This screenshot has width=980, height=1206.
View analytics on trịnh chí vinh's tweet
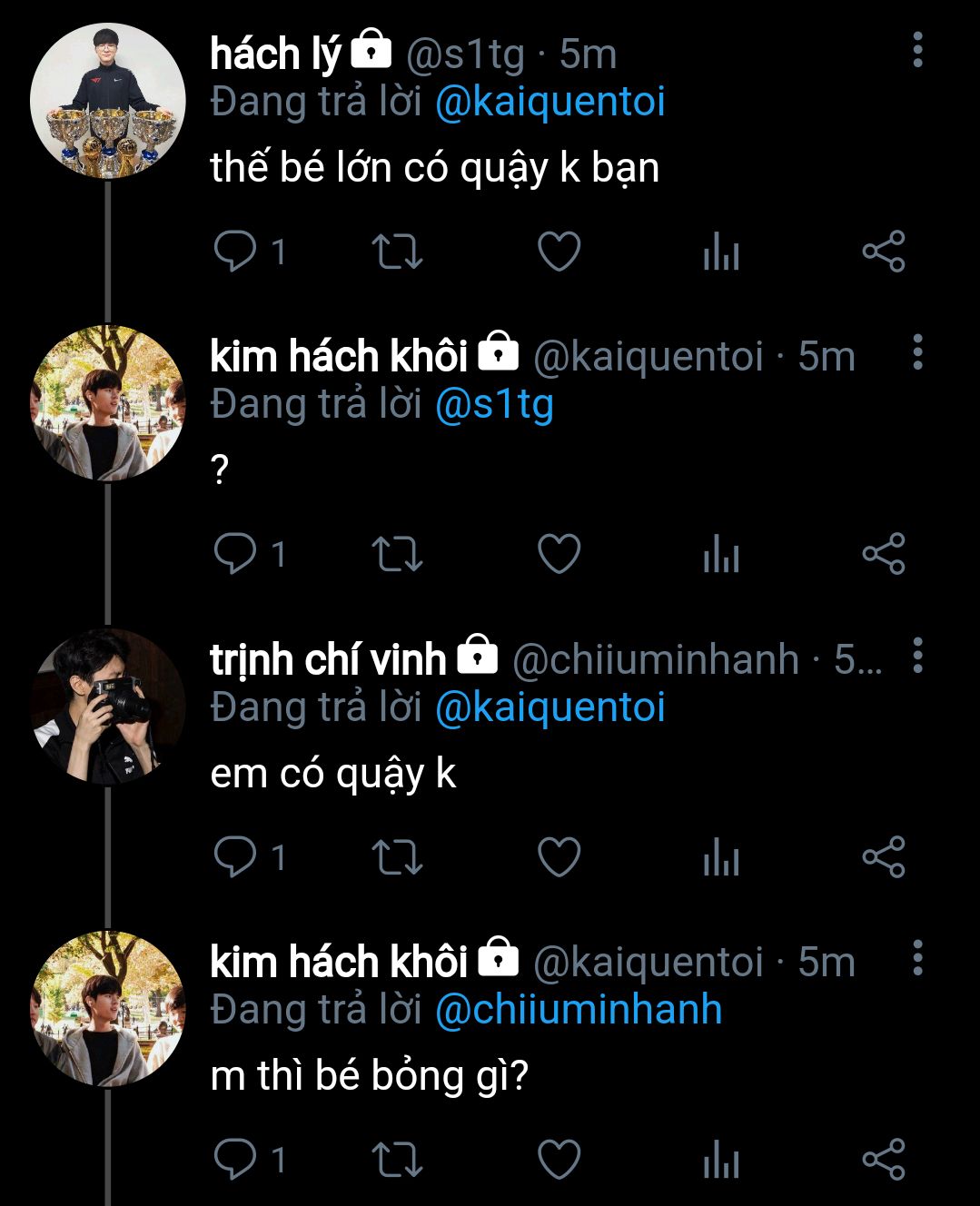point(721,856)
